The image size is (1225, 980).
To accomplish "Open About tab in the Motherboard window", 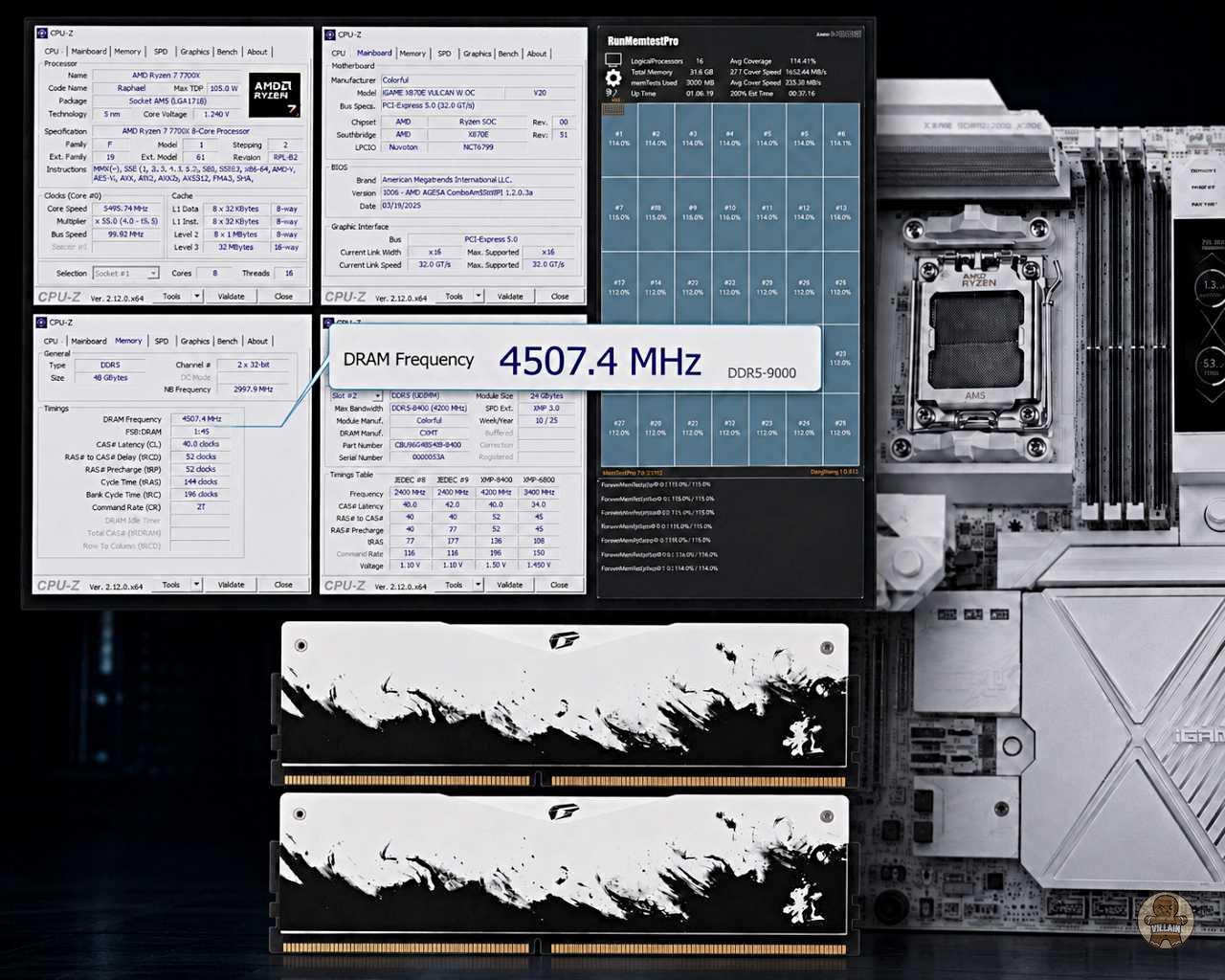I will tap(537, 54).
